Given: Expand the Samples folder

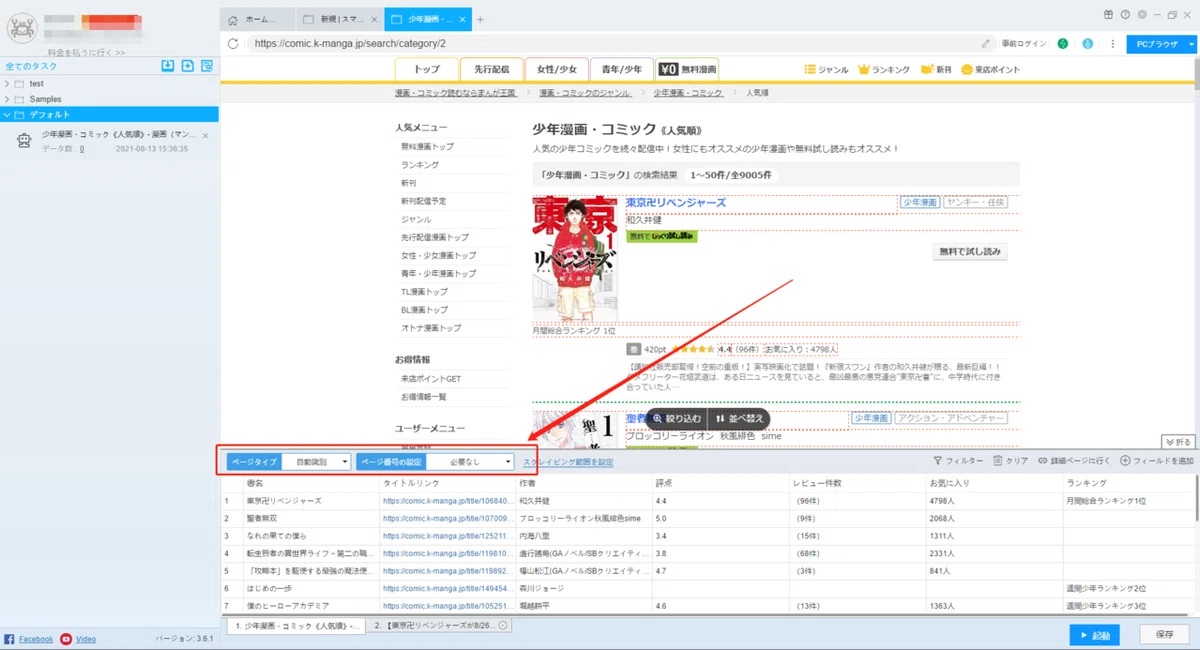Looking at the screenshot, I should pos(8,99).
